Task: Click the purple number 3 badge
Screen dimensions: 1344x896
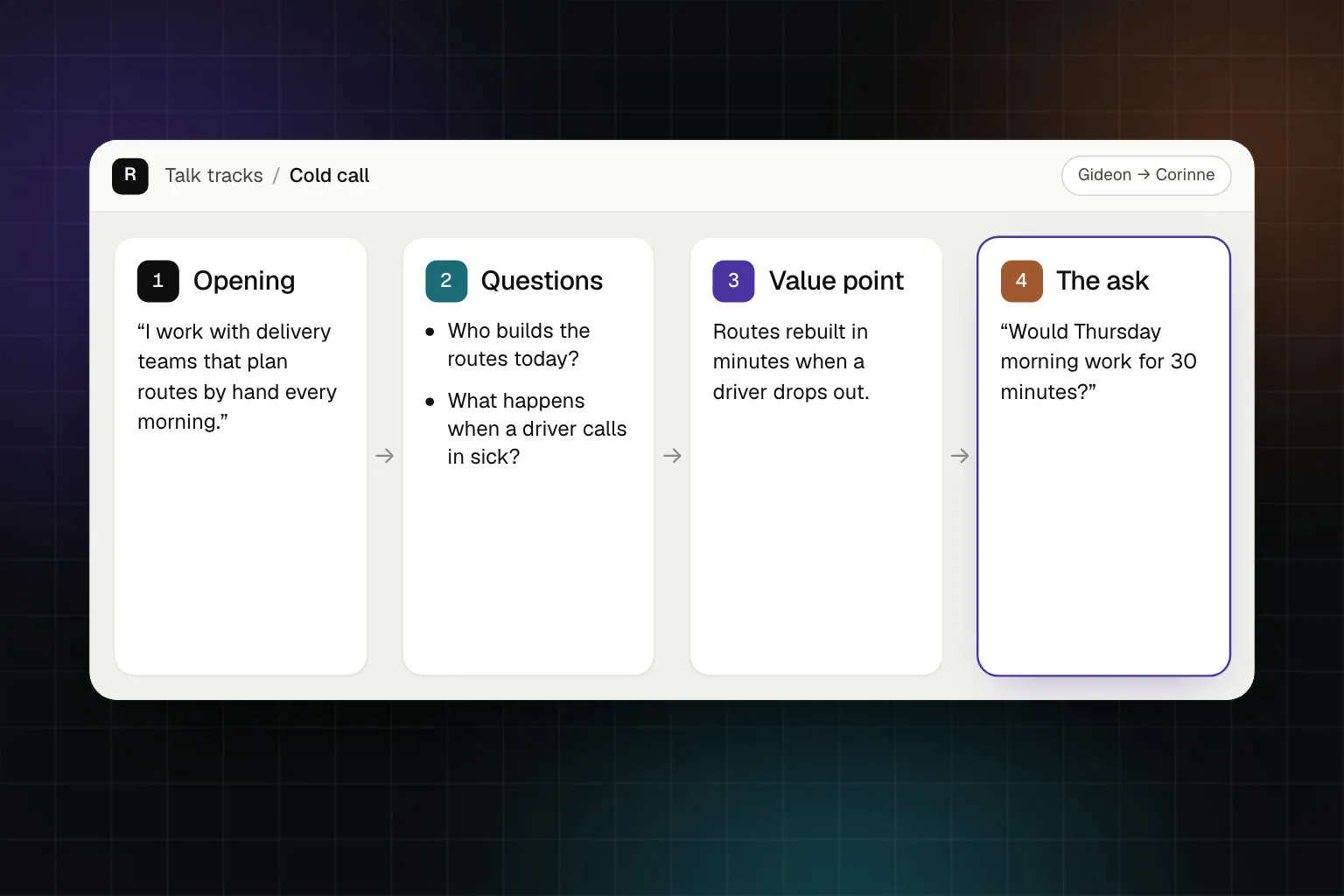Action: (733, 281)
